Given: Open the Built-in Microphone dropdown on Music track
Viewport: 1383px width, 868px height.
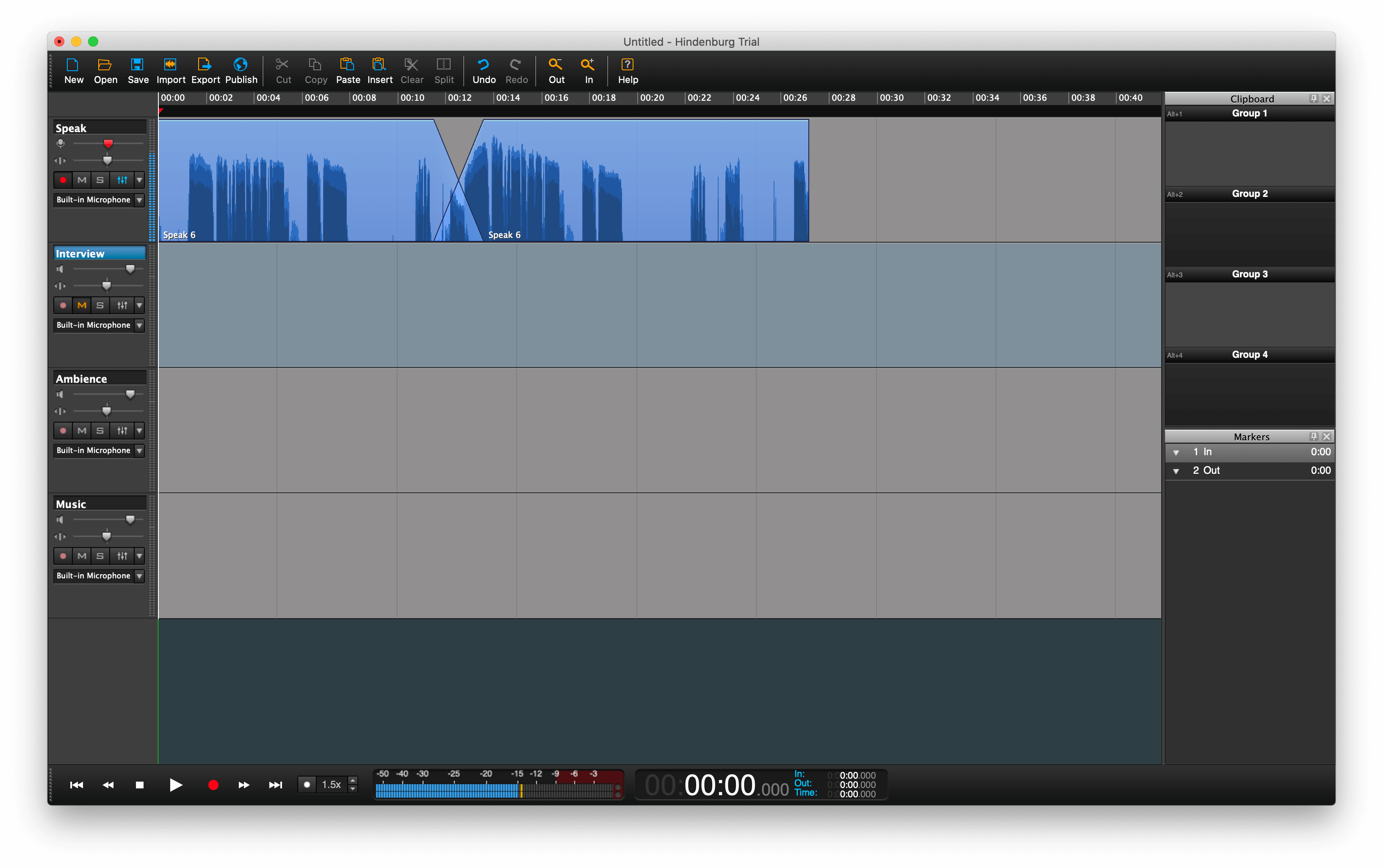Looking at the screenshot, I should point(139,575).
